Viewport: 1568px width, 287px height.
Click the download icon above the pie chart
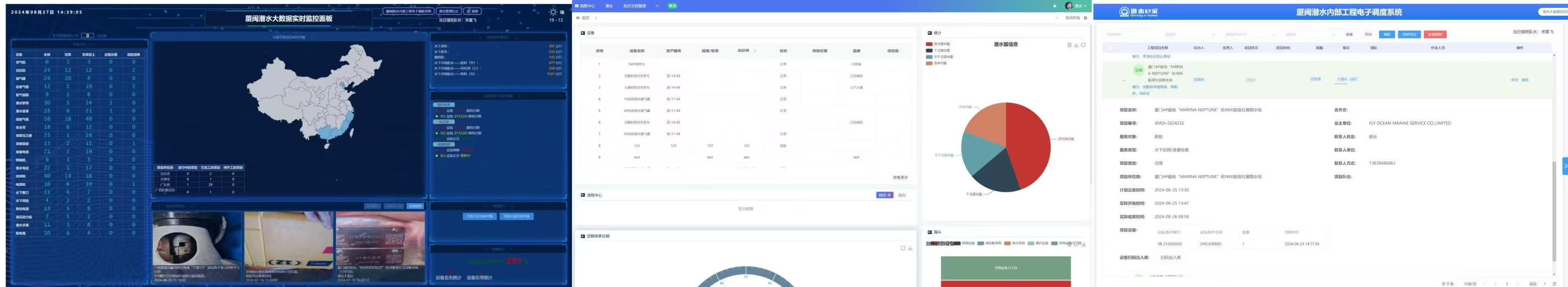(1076, 45)
